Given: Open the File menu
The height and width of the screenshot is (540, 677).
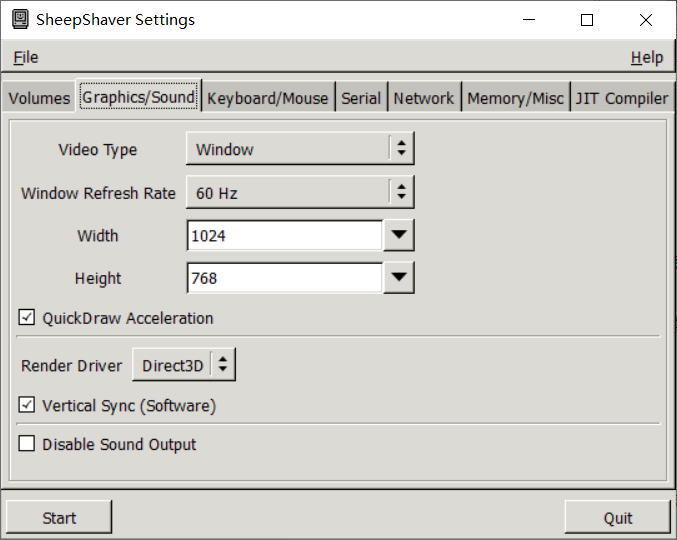Looking at the screenshot, I should pyautogui.click(x=26, y=58).
